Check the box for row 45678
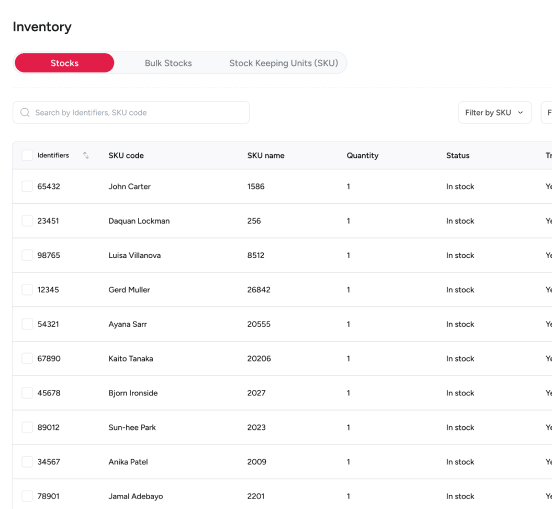 [27, 393]
